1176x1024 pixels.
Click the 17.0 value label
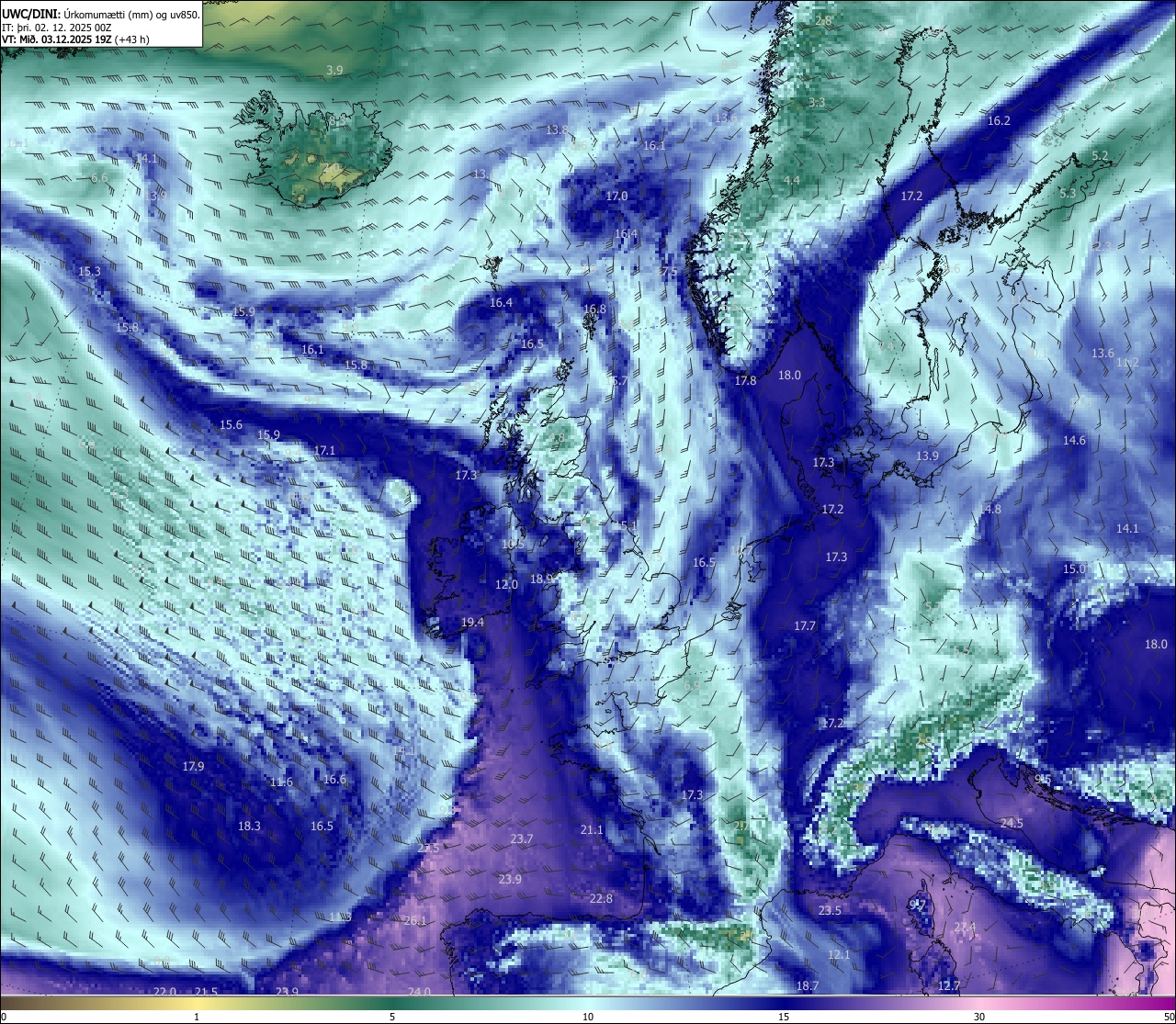coord(616,196)
